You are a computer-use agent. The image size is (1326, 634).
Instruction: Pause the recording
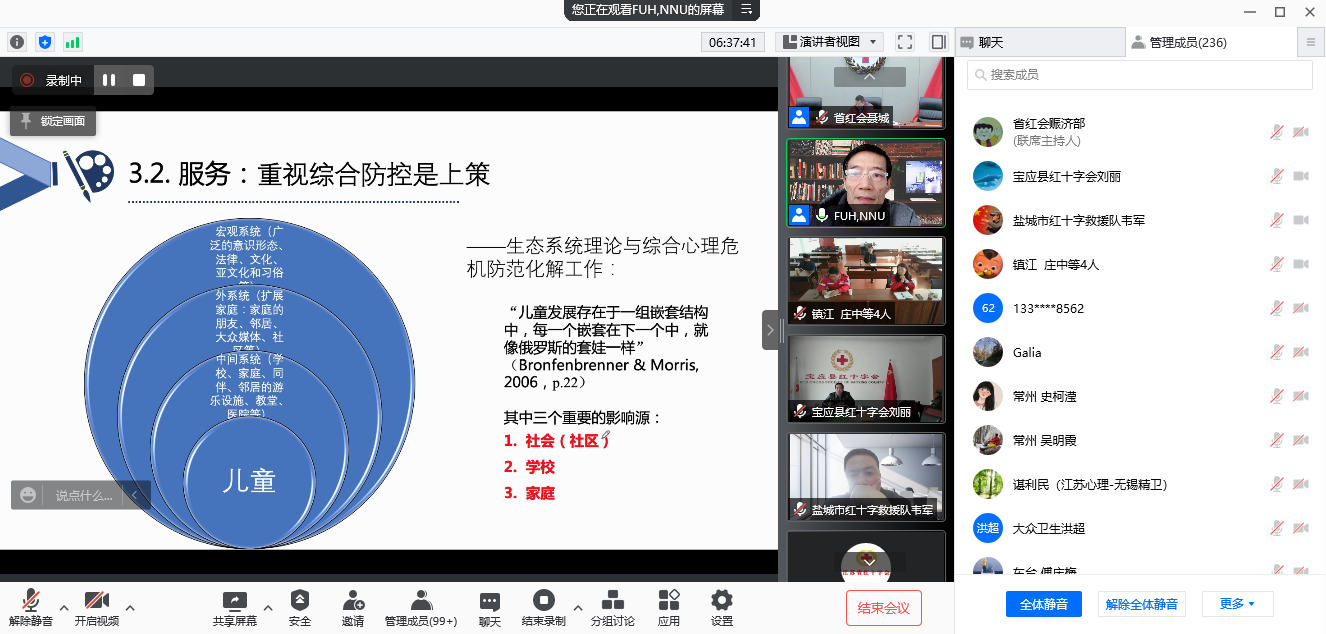[108, 80]
